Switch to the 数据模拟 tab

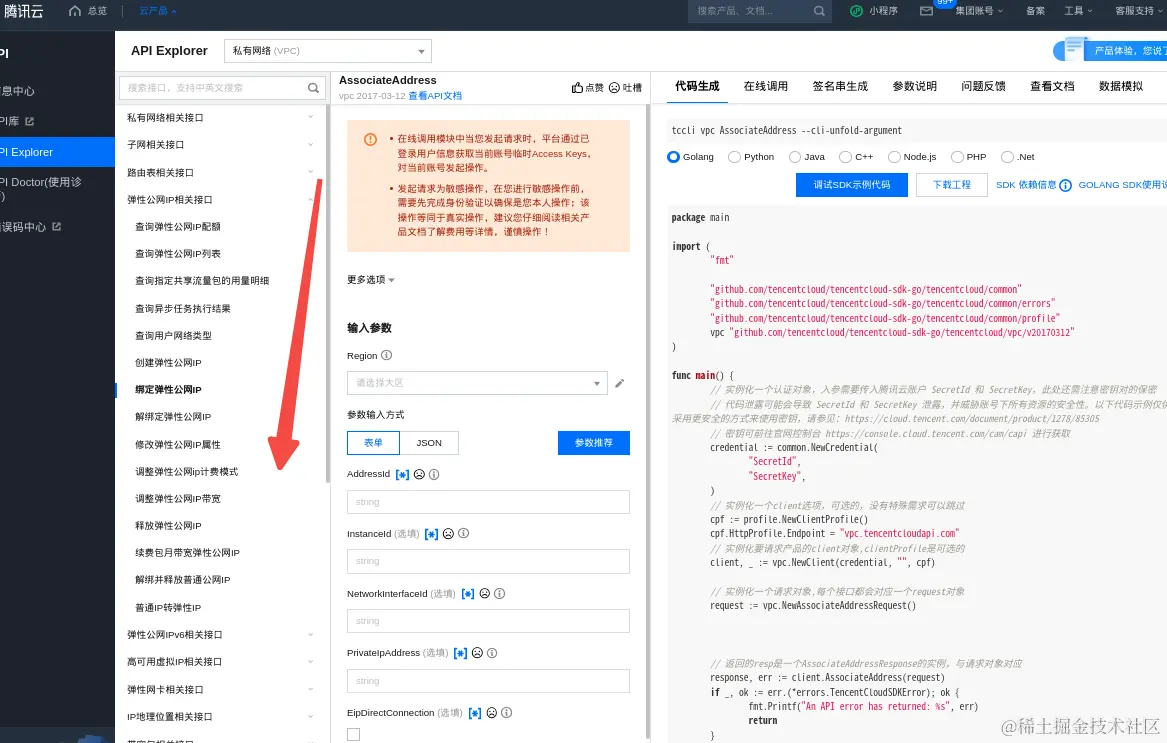[1121, 86]
